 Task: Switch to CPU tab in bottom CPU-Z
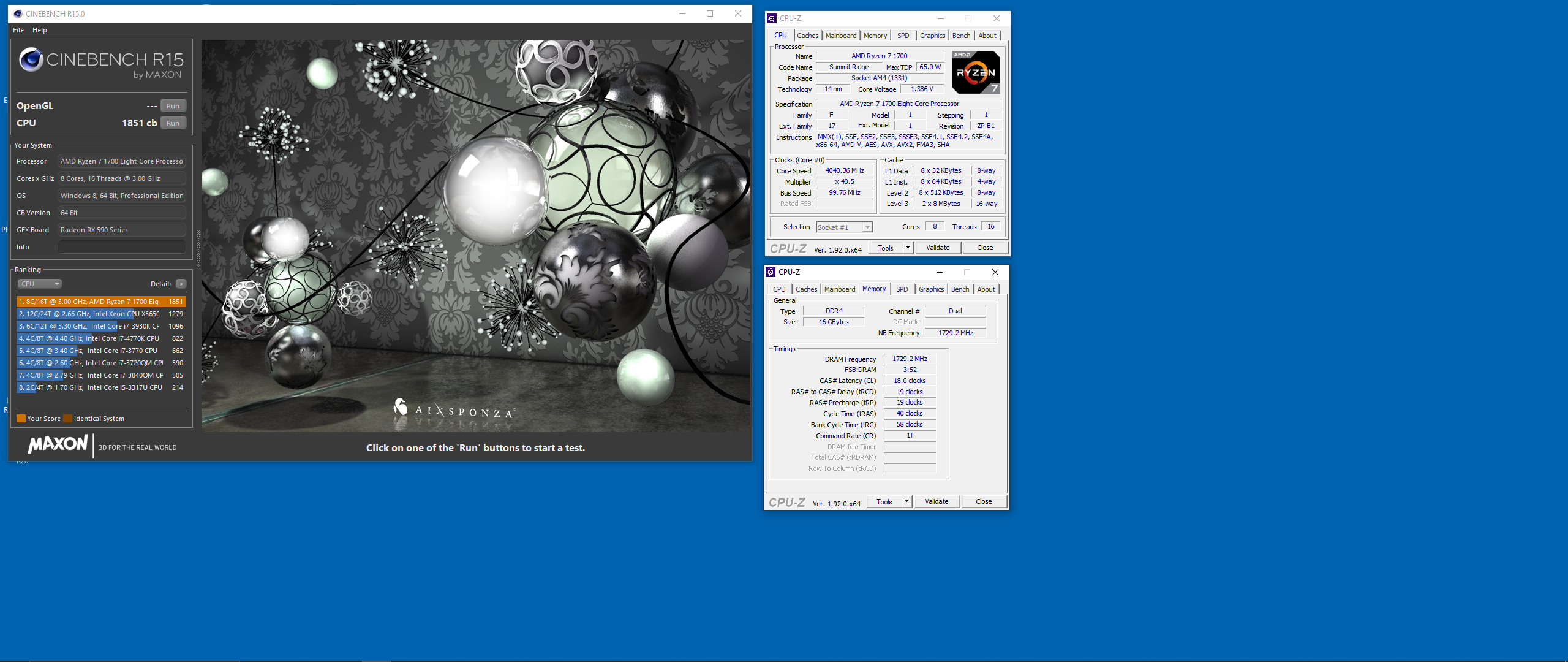click(x=779, y=289)
